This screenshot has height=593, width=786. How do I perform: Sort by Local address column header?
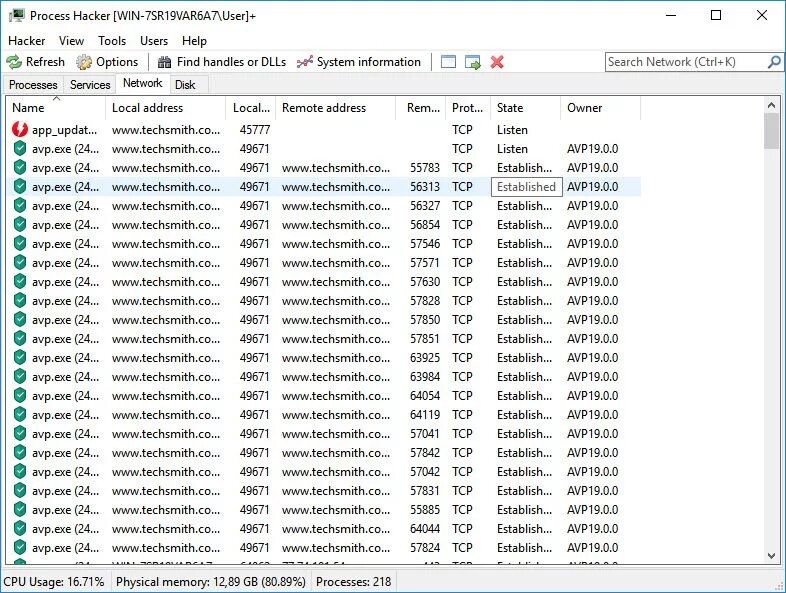click(x=165, y=108)
